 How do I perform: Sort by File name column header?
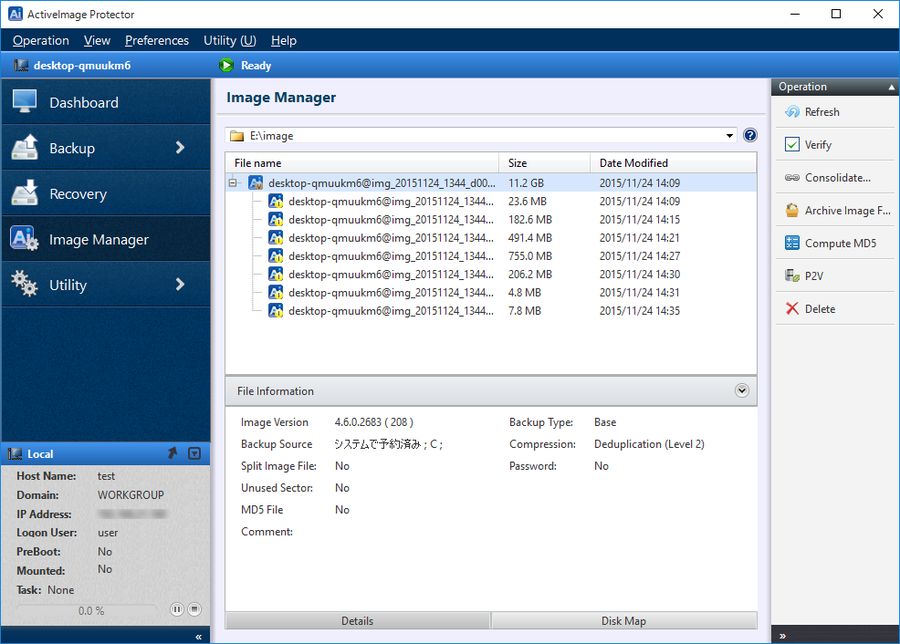362,163
